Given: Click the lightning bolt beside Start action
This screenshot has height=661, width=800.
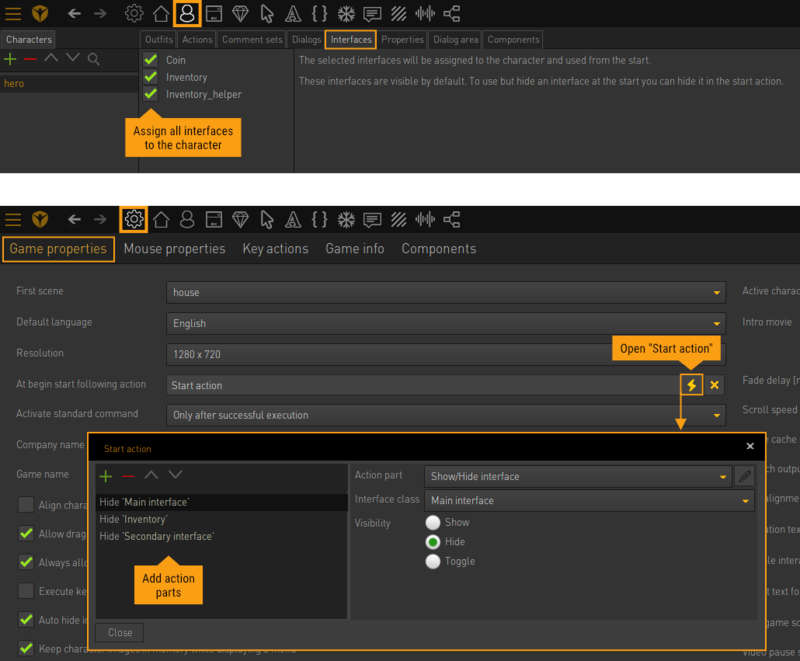Looking at the screenshot, I should 690,384.
